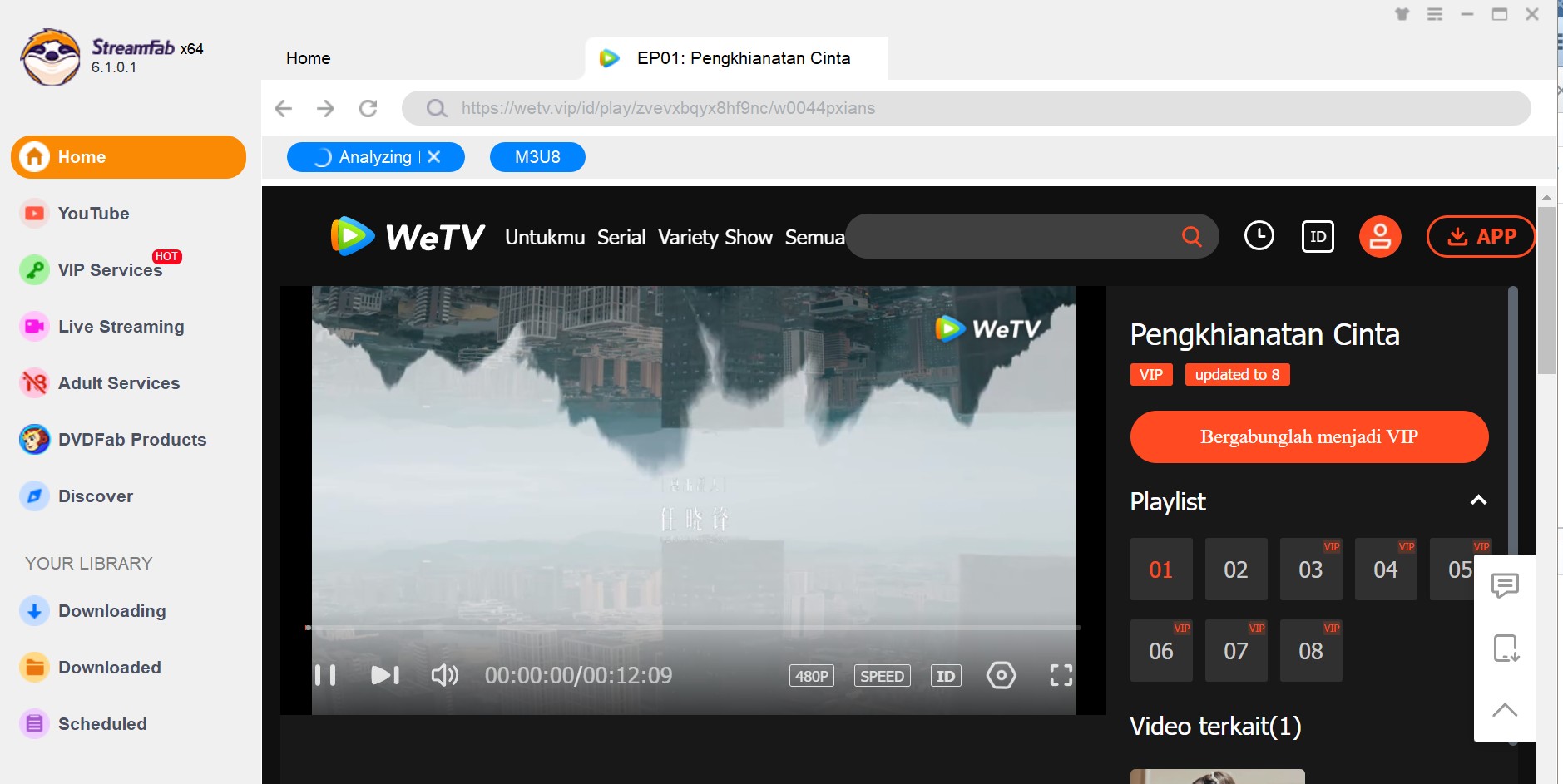
Task: Open Semua on WeTV navigation
Action: click(x=814, y=237)
